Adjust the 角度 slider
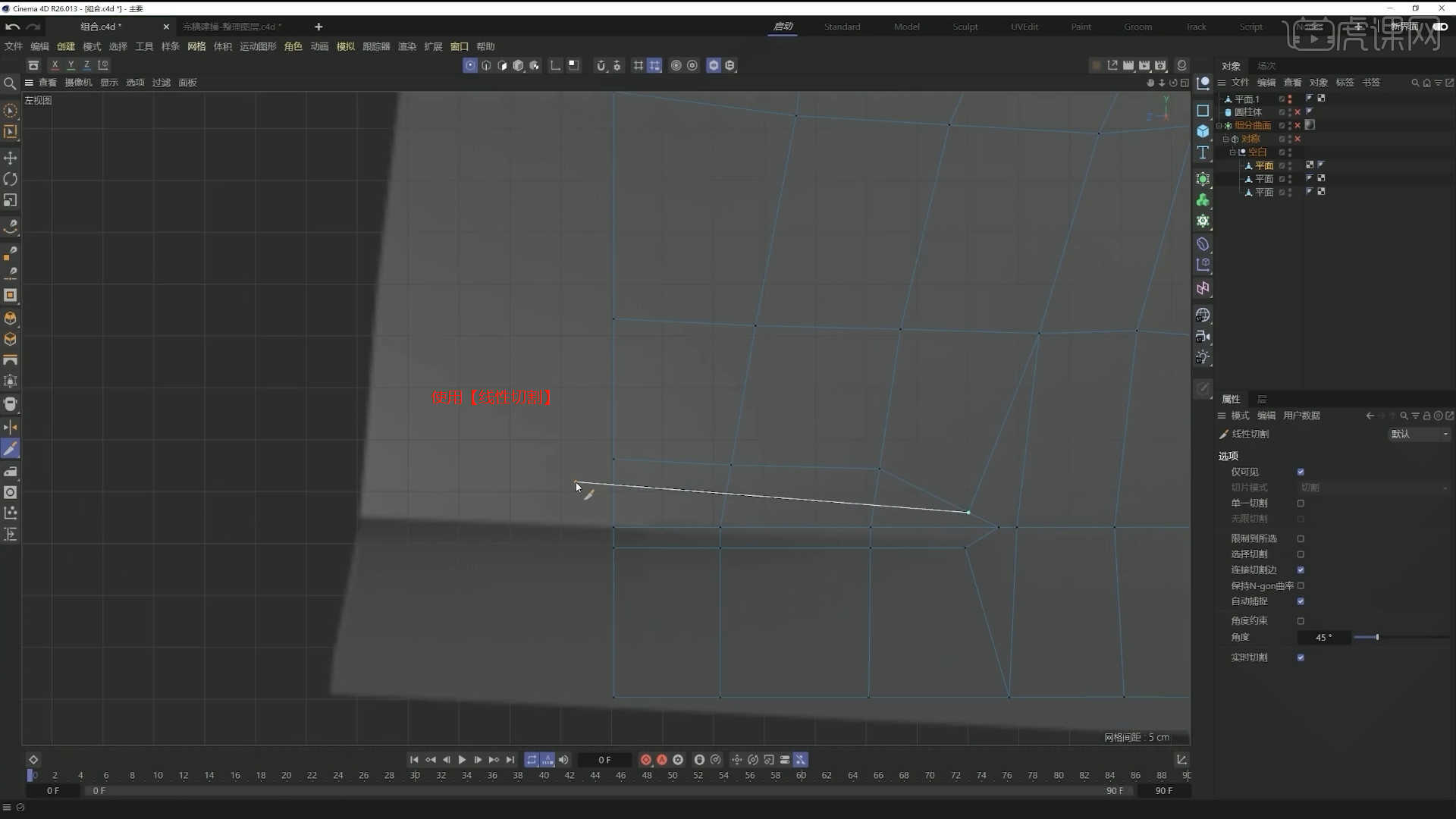1456x819 pixels. coord(1401,638)
